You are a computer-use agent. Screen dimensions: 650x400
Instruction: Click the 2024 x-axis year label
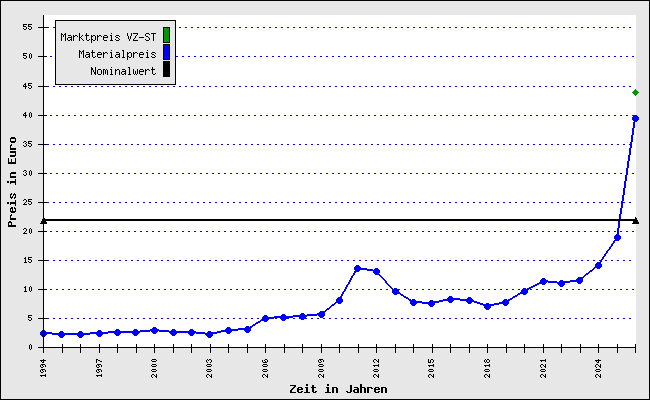point(599,366)
